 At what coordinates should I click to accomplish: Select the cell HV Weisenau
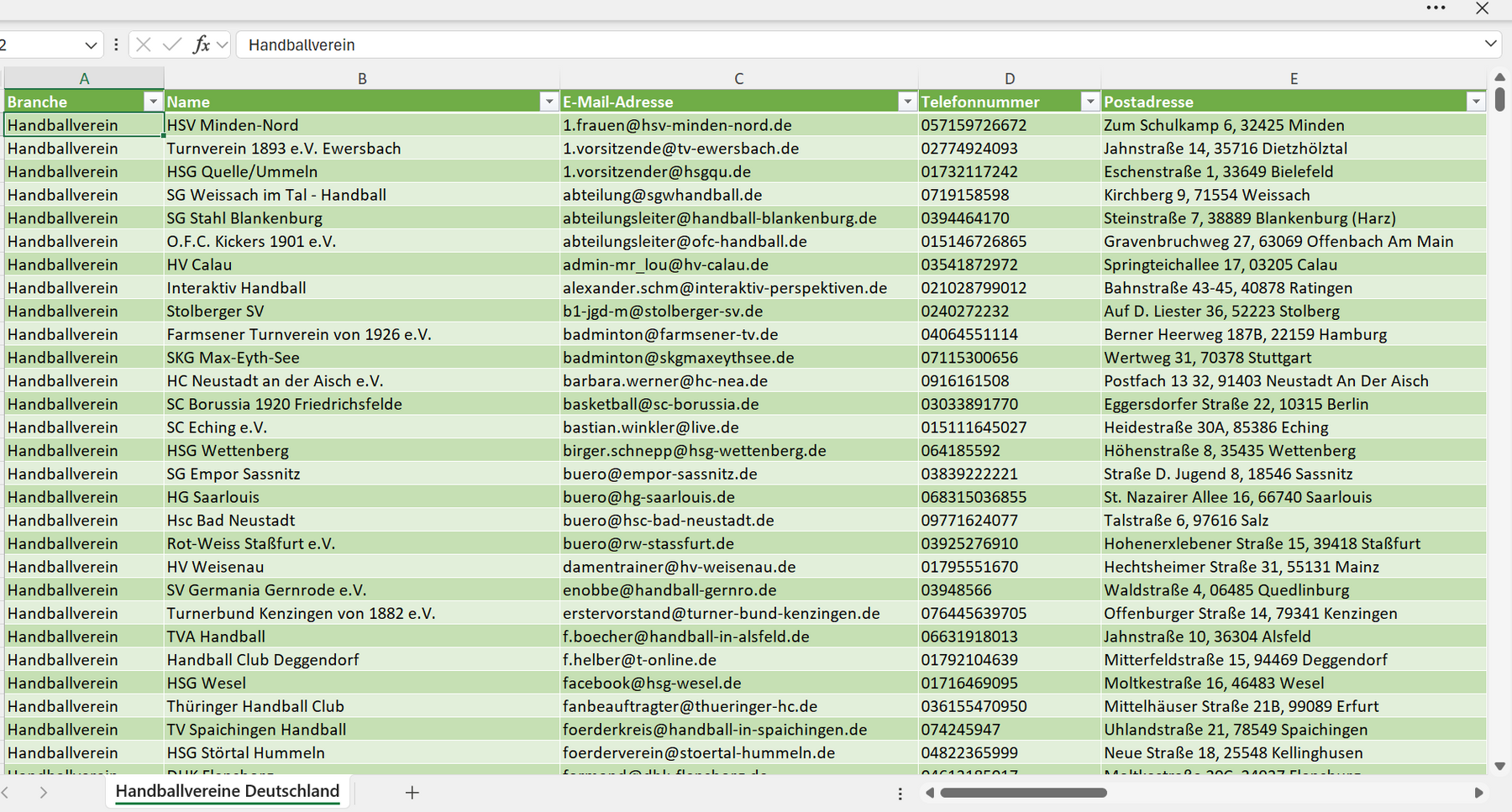pyautogui.click(x=362, y=567)
